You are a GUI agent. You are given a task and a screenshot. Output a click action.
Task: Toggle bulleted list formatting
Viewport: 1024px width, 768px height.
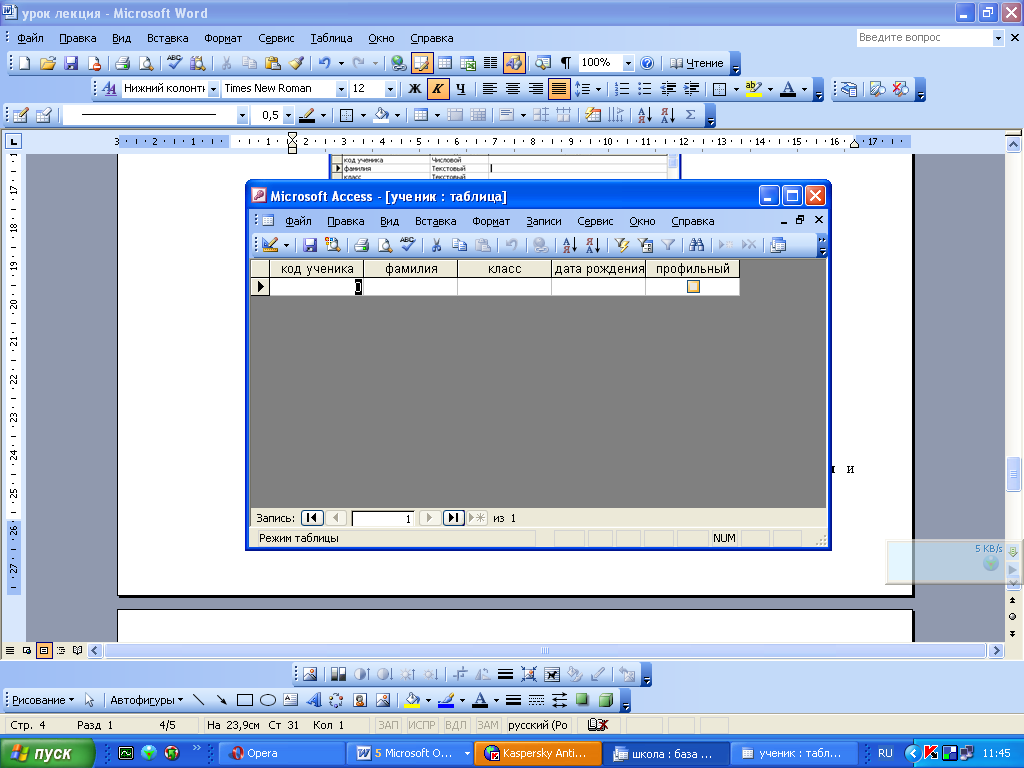[645, 89]
